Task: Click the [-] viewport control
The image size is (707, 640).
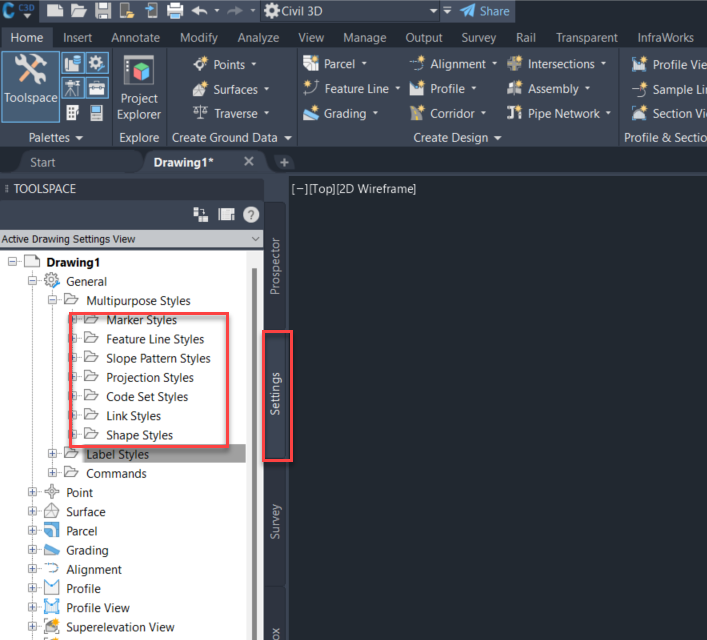Action: point(300,189)
